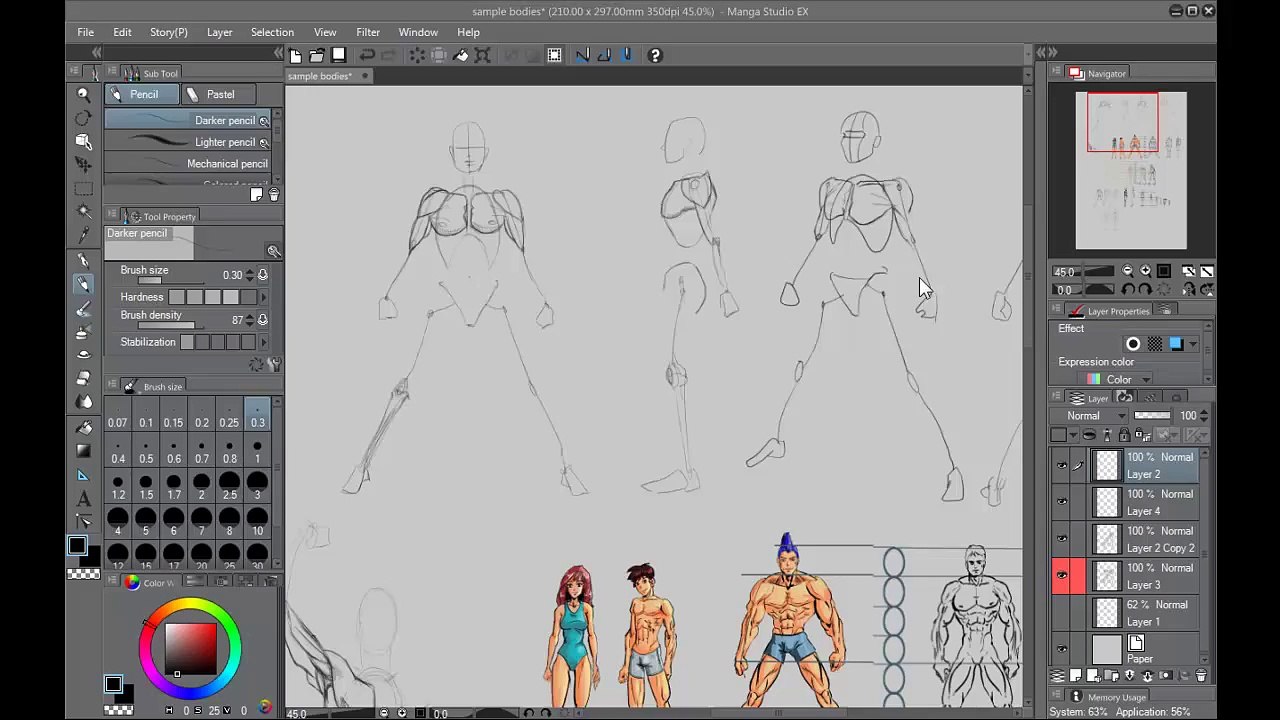
Task: Toggle snap to special ruler toolbar icon
Action: pyautogui.click(x=605, y=55)
